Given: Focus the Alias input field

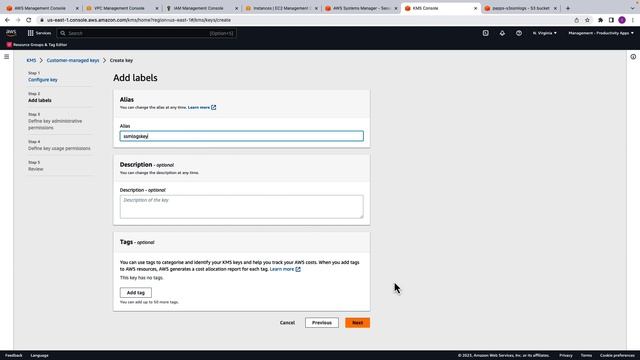Looking at the screenshot, I should pos(242,136).
